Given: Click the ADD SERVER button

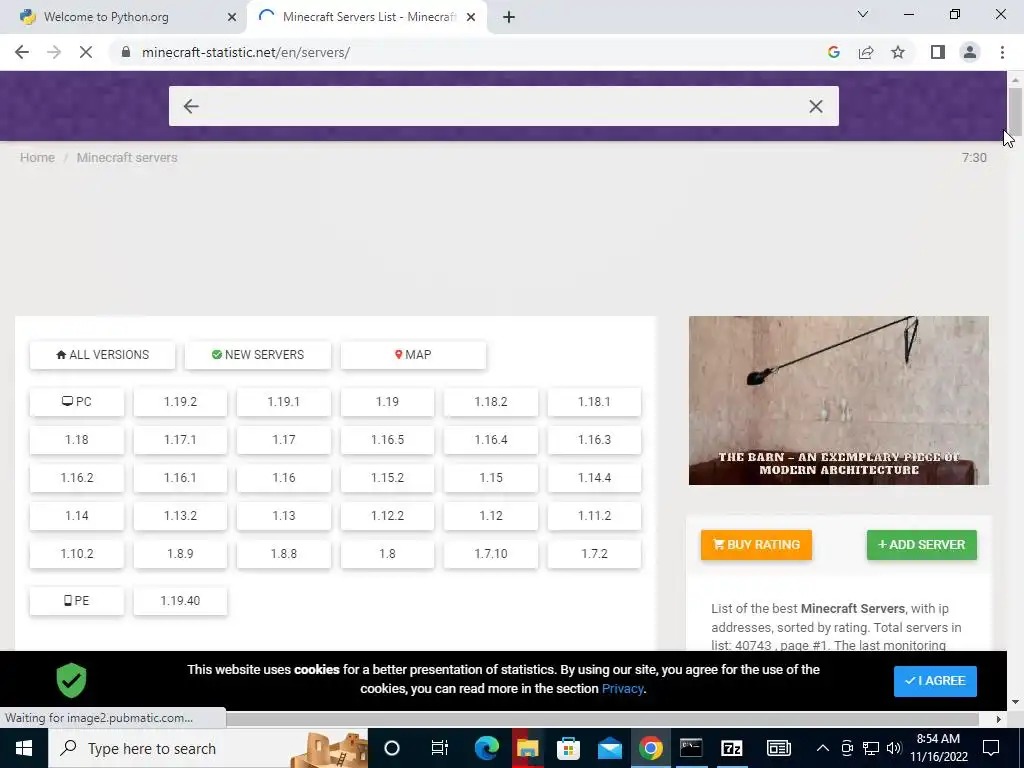Looking at the screenshot, I should click(921, 545).
